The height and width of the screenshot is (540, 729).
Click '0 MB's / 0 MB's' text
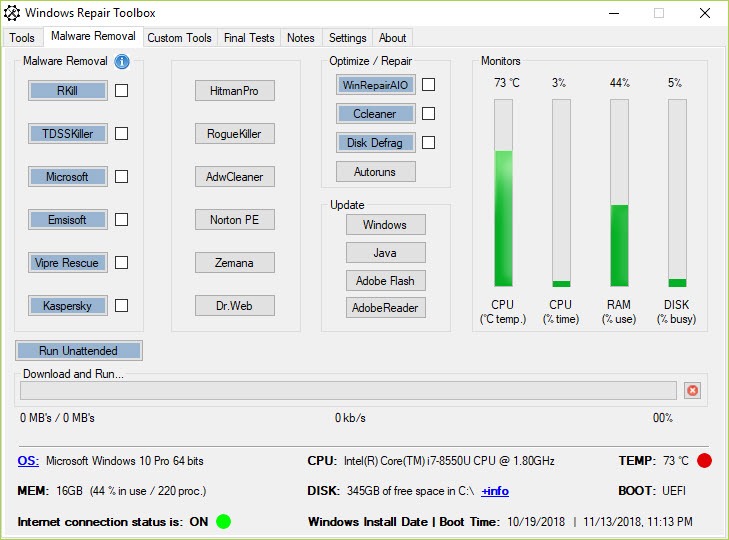(57, 418)
